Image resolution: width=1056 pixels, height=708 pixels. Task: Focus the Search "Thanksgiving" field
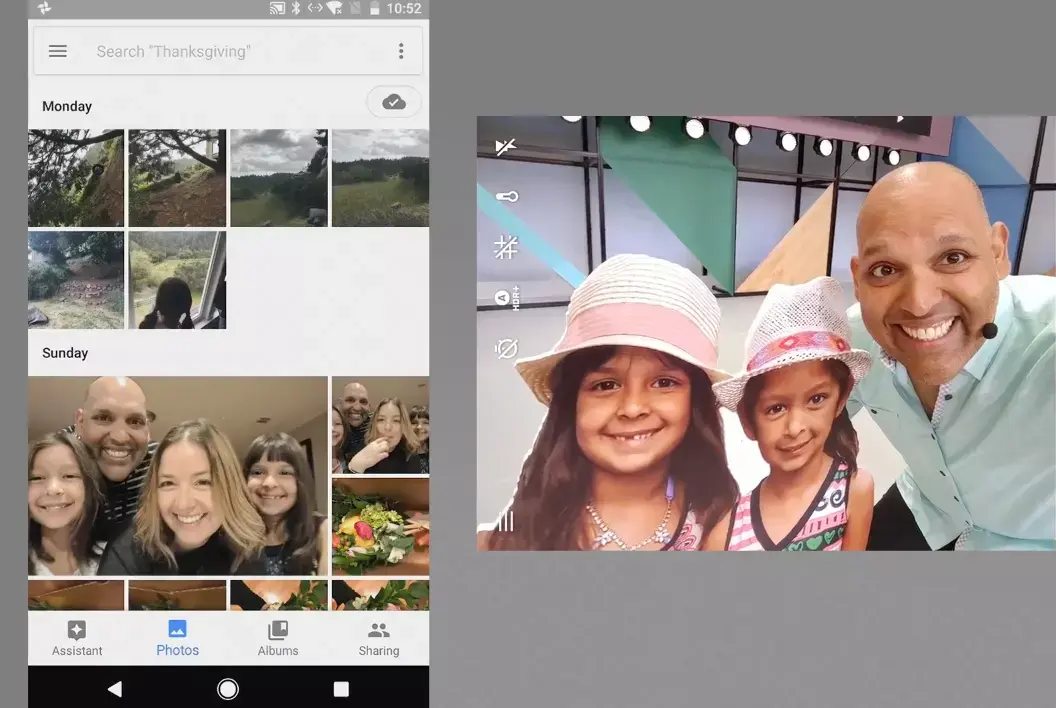click(228, 51)
